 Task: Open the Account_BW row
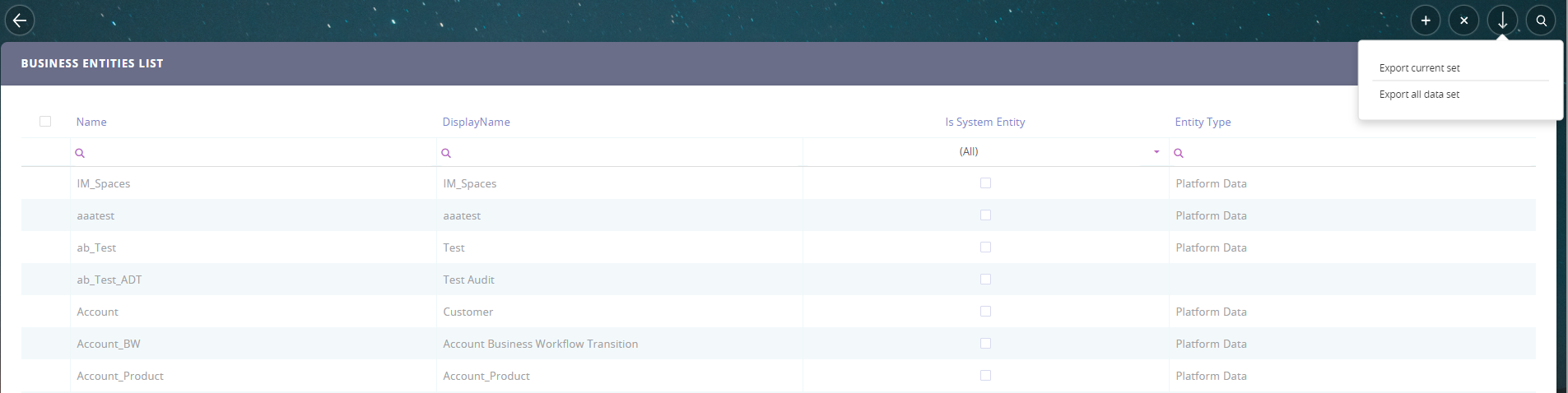(109, 344)
